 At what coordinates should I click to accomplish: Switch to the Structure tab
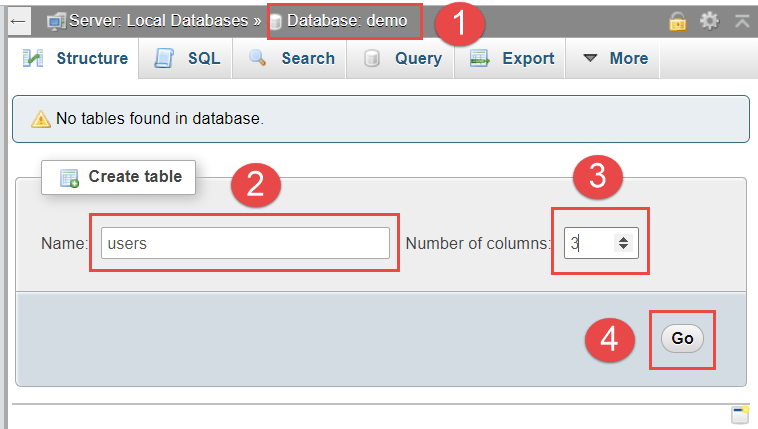76,58
